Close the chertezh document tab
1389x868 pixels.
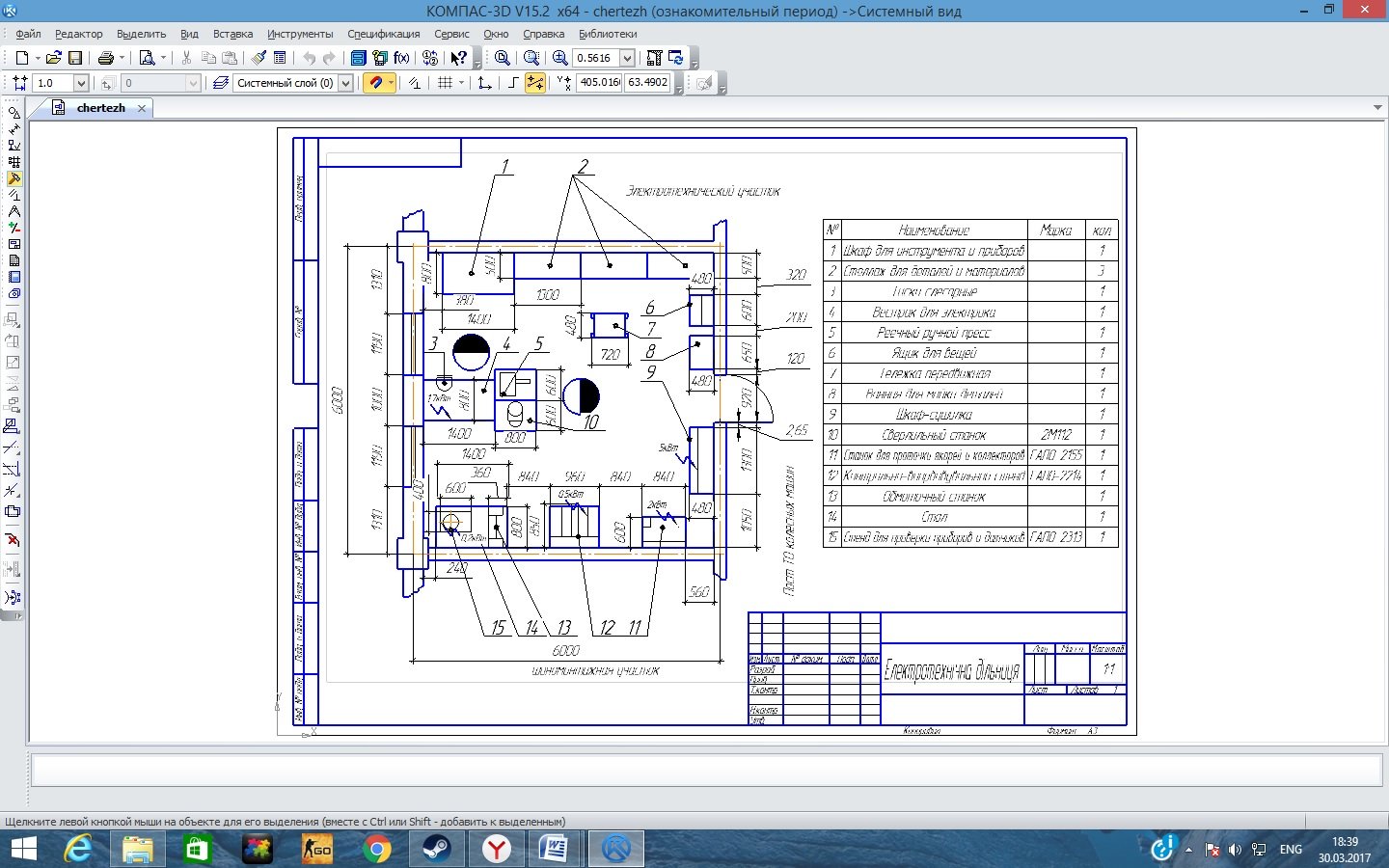[142, 108]
